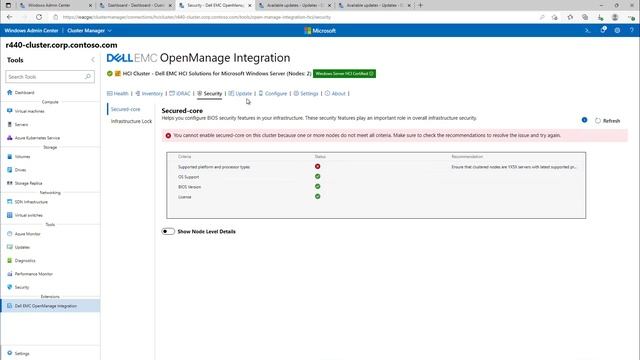This screenshot has width=640, height=360.
Task: Switch to the Inventory tab
Action: (x=149, y=93)
